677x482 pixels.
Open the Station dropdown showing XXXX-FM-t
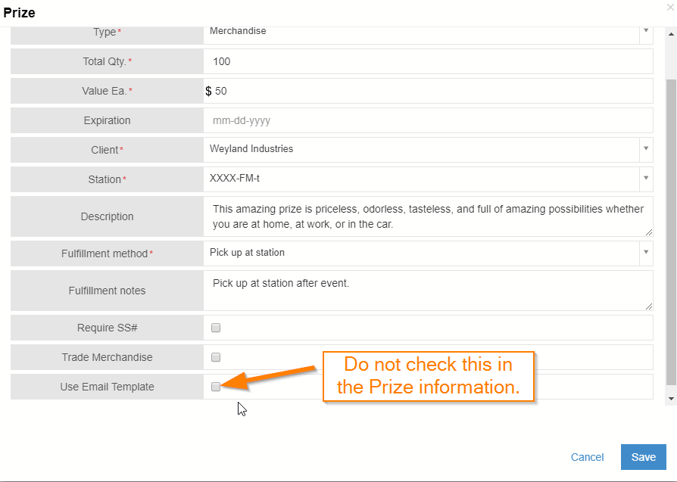[x=428, y=179]
